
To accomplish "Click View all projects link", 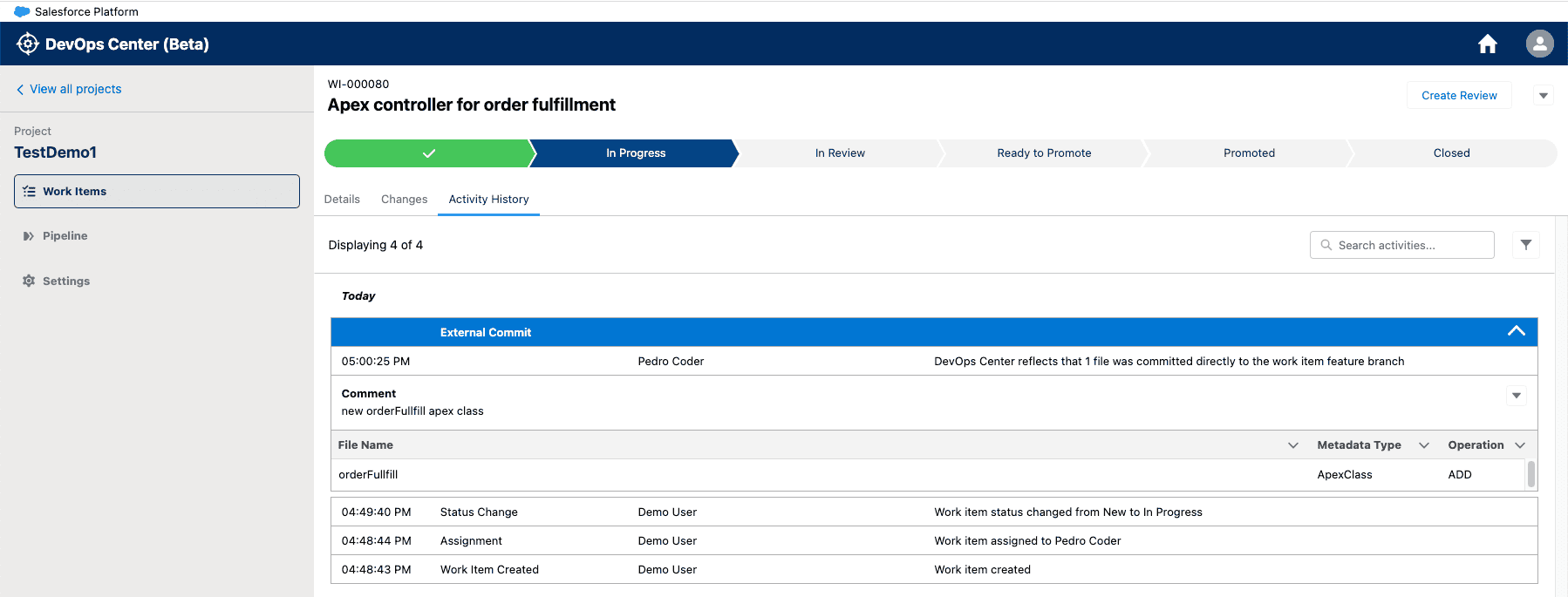I will coord(75,89).
